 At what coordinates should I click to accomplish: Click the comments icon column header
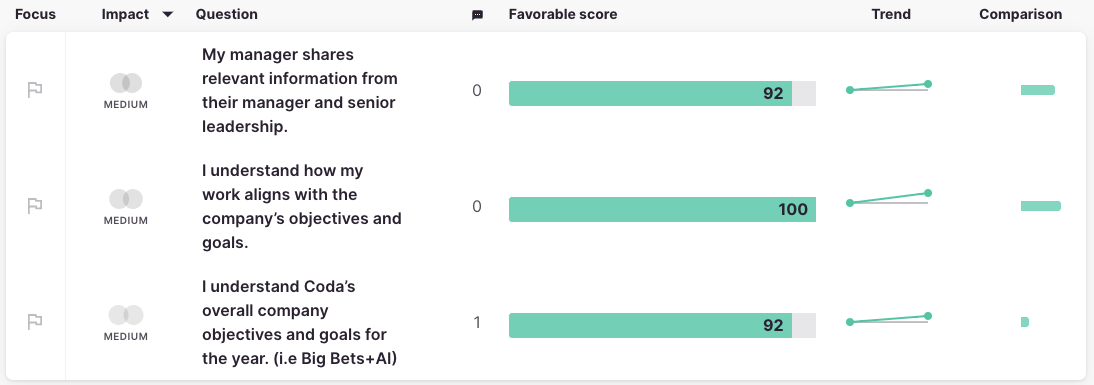pos(477,15)
